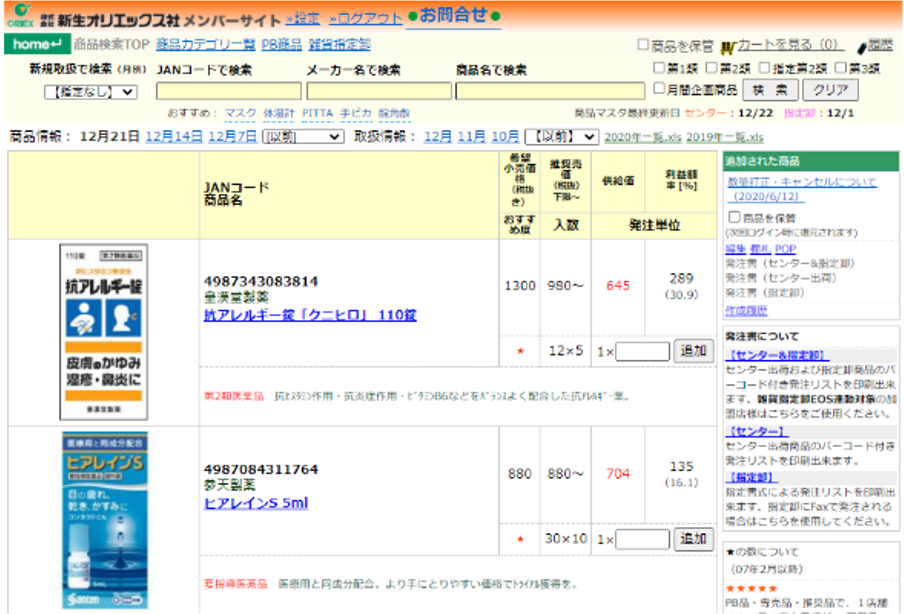
Task: Add ヒアレインS with 追加 button
Action: point(694,539)
